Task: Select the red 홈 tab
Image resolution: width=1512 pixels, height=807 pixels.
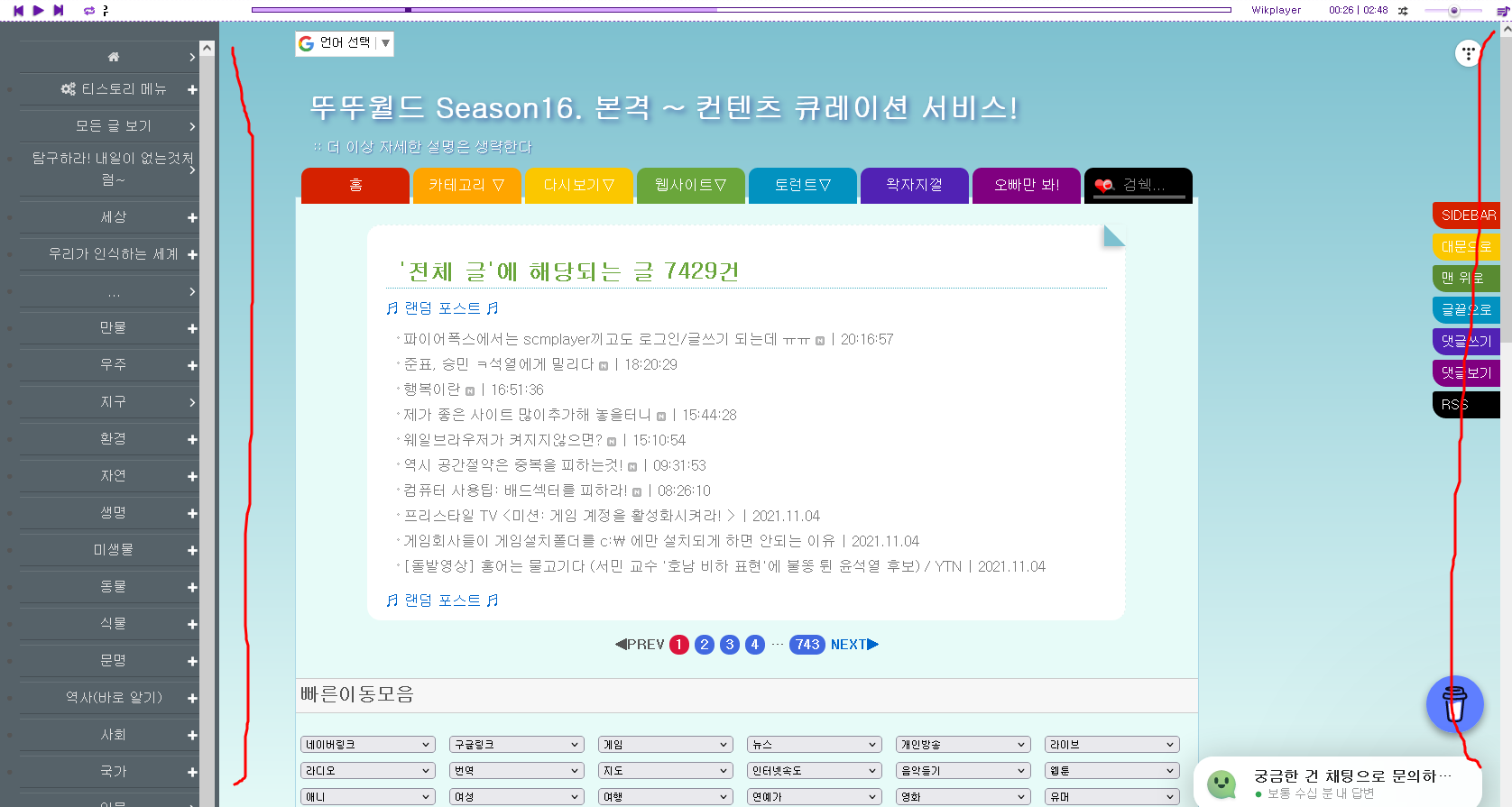Action: click(x=355, y=185)
